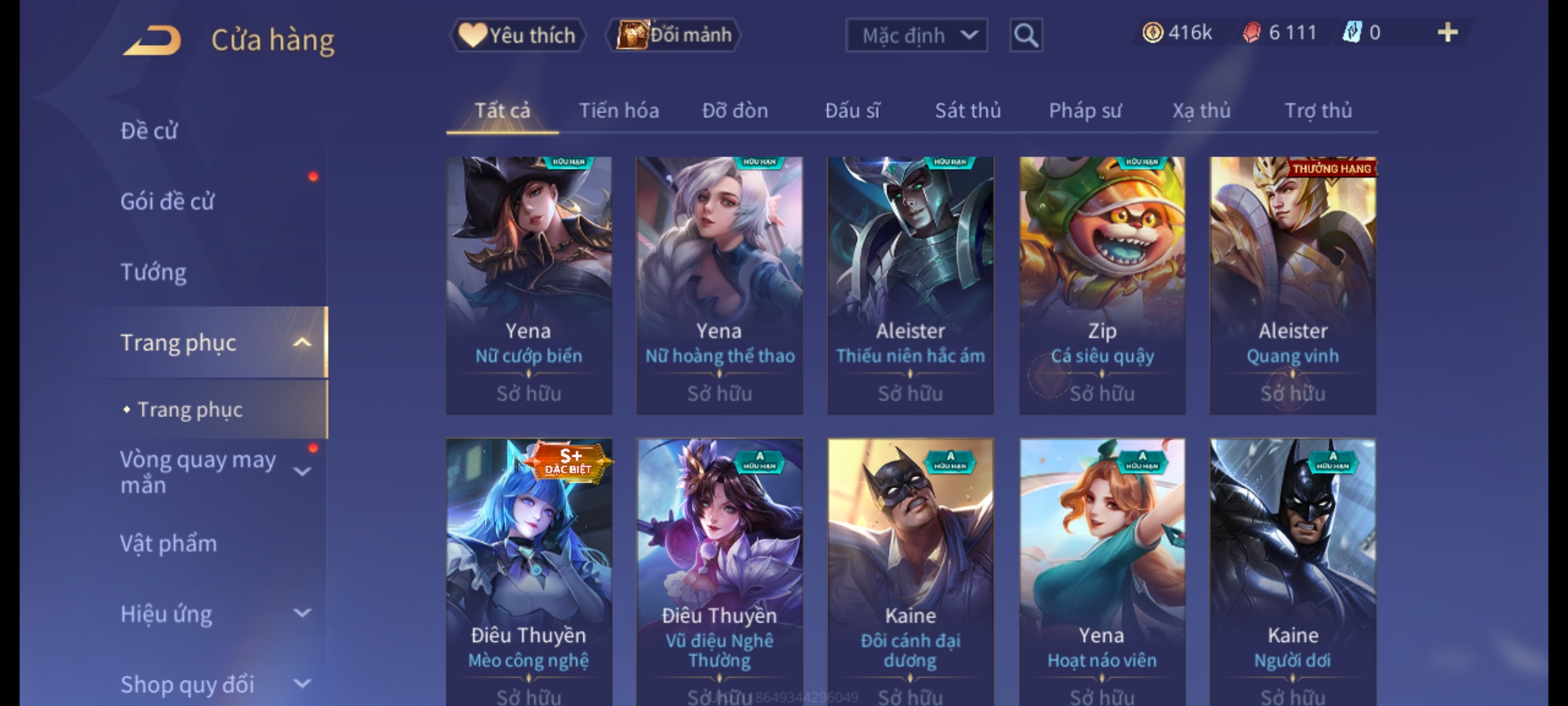
Task: Tap the gold coin balance icon
Action: pyautogui.click(x=1152, y=33)
